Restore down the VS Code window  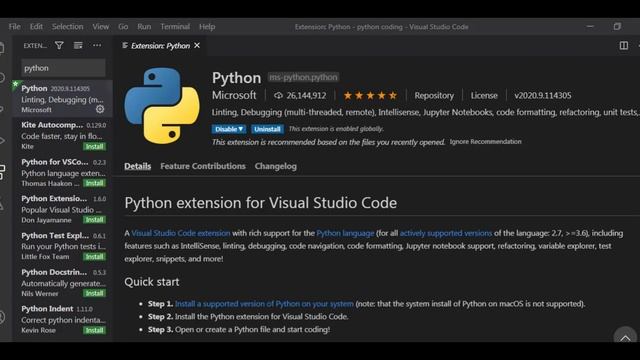tap(617, 27)
